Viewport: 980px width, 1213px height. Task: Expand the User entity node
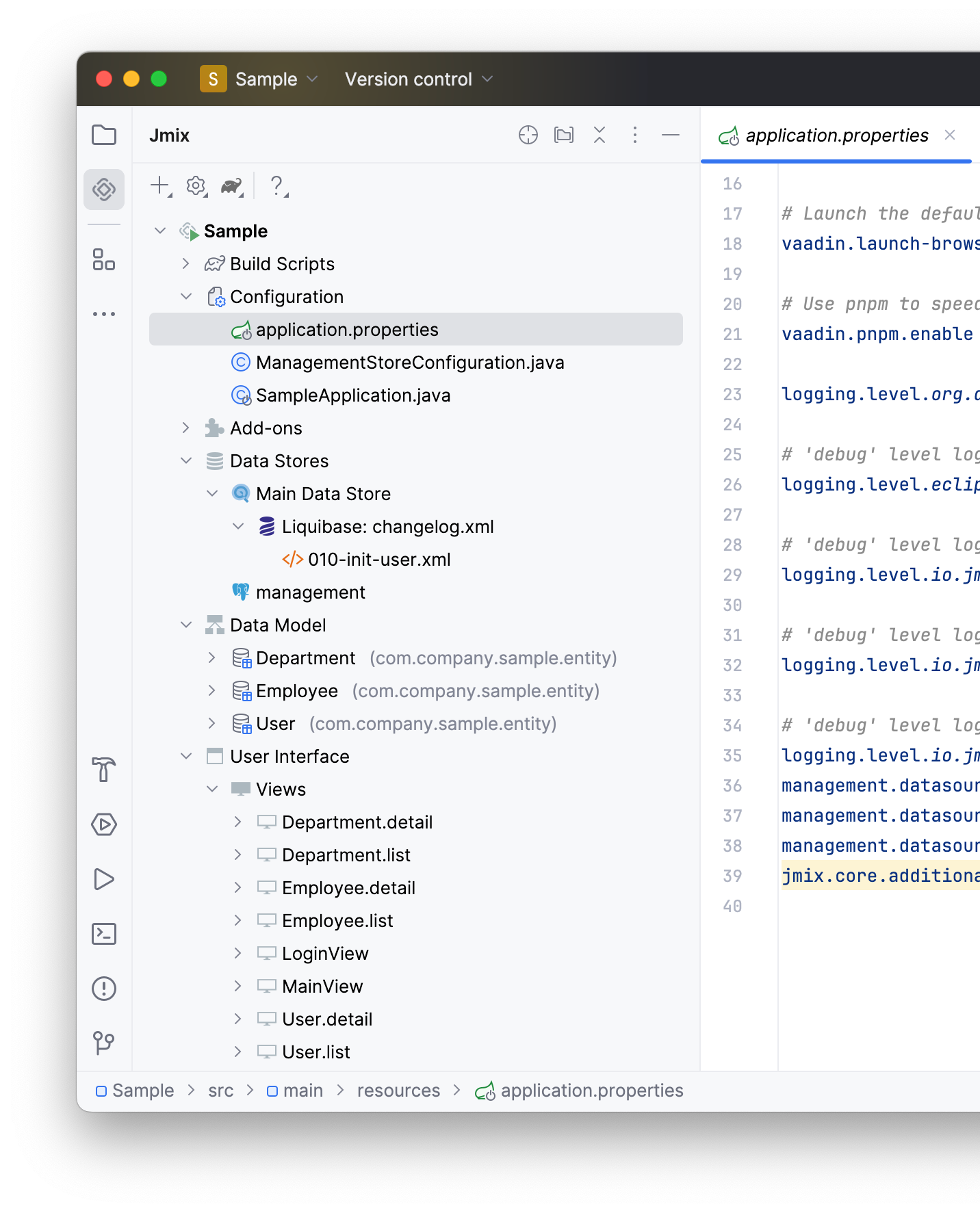[x=212, y=723]
